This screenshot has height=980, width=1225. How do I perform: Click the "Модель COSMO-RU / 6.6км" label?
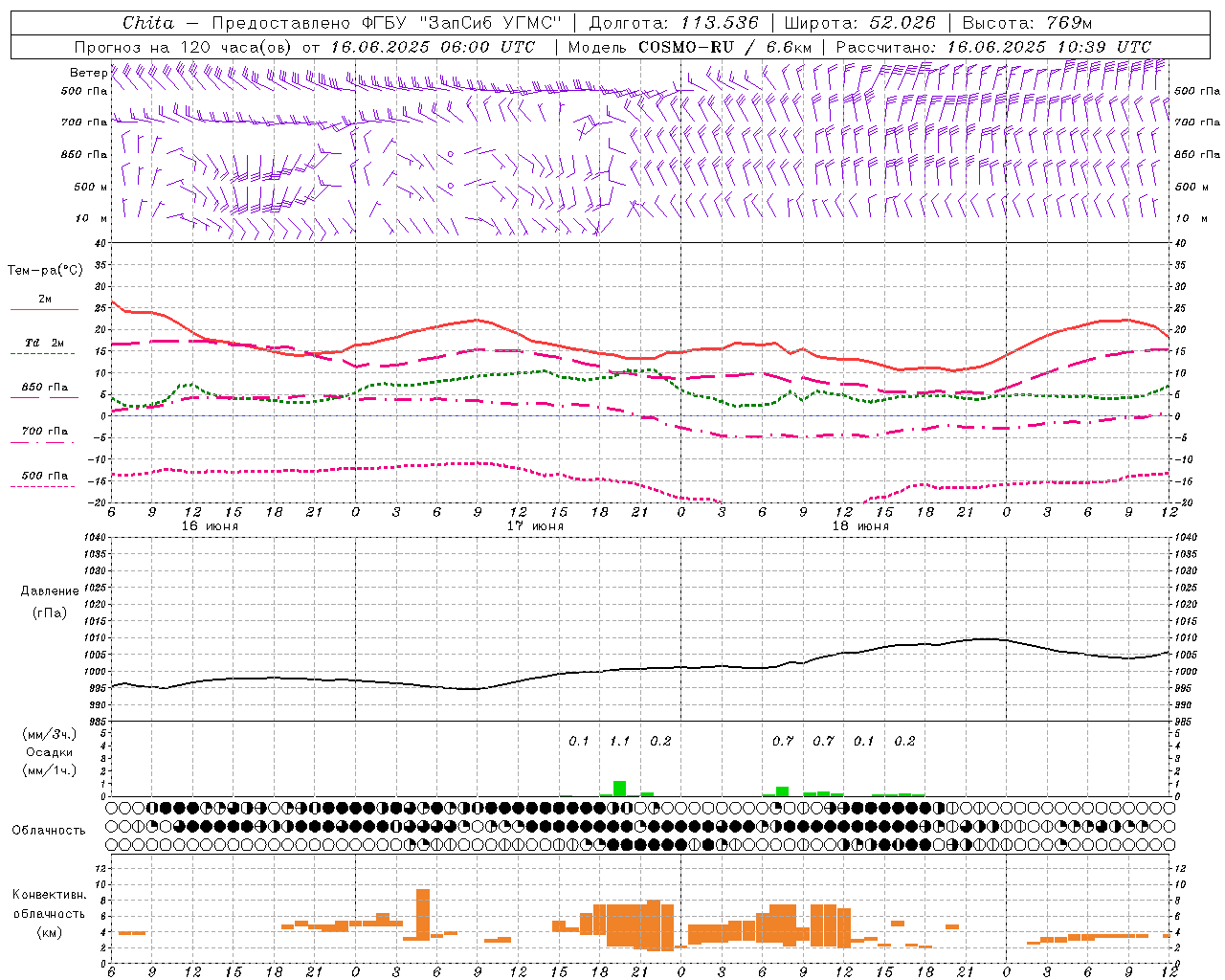[x=690, y=47]
